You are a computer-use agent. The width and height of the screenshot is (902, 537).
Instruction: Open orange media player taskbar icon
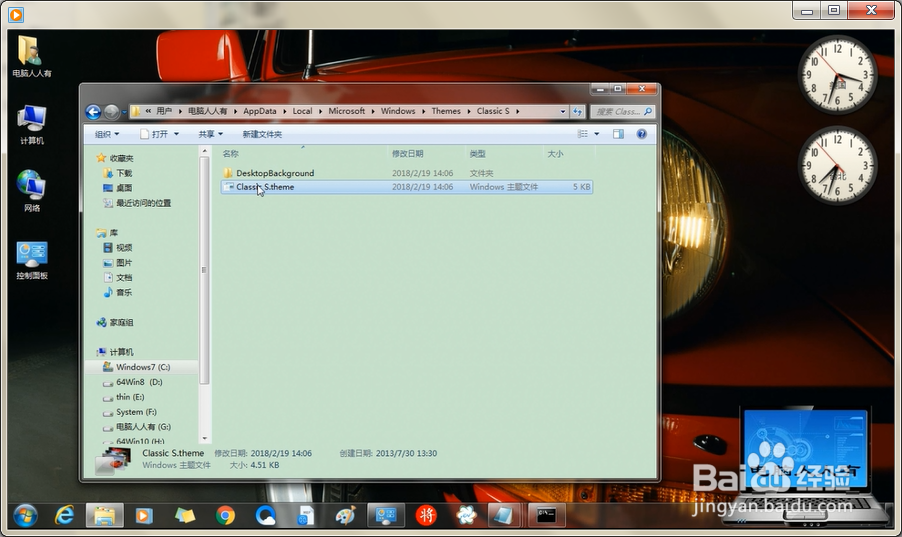coord(144,516)
